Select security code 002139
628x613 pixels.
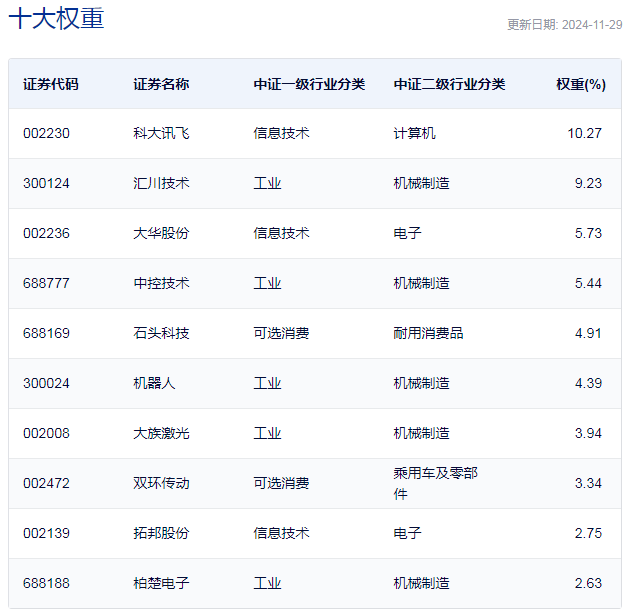tap(46, 534)
